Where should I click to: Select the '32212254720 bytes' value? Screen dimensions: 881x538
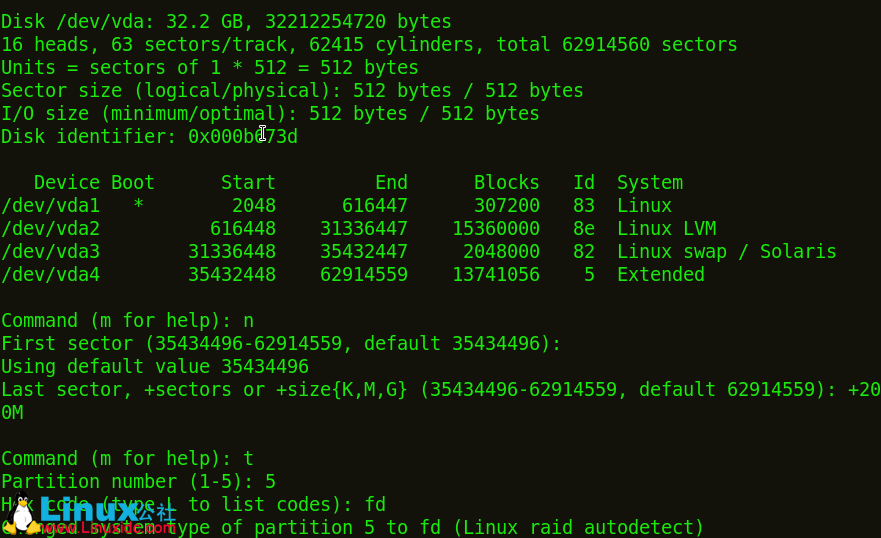point(358,22)
